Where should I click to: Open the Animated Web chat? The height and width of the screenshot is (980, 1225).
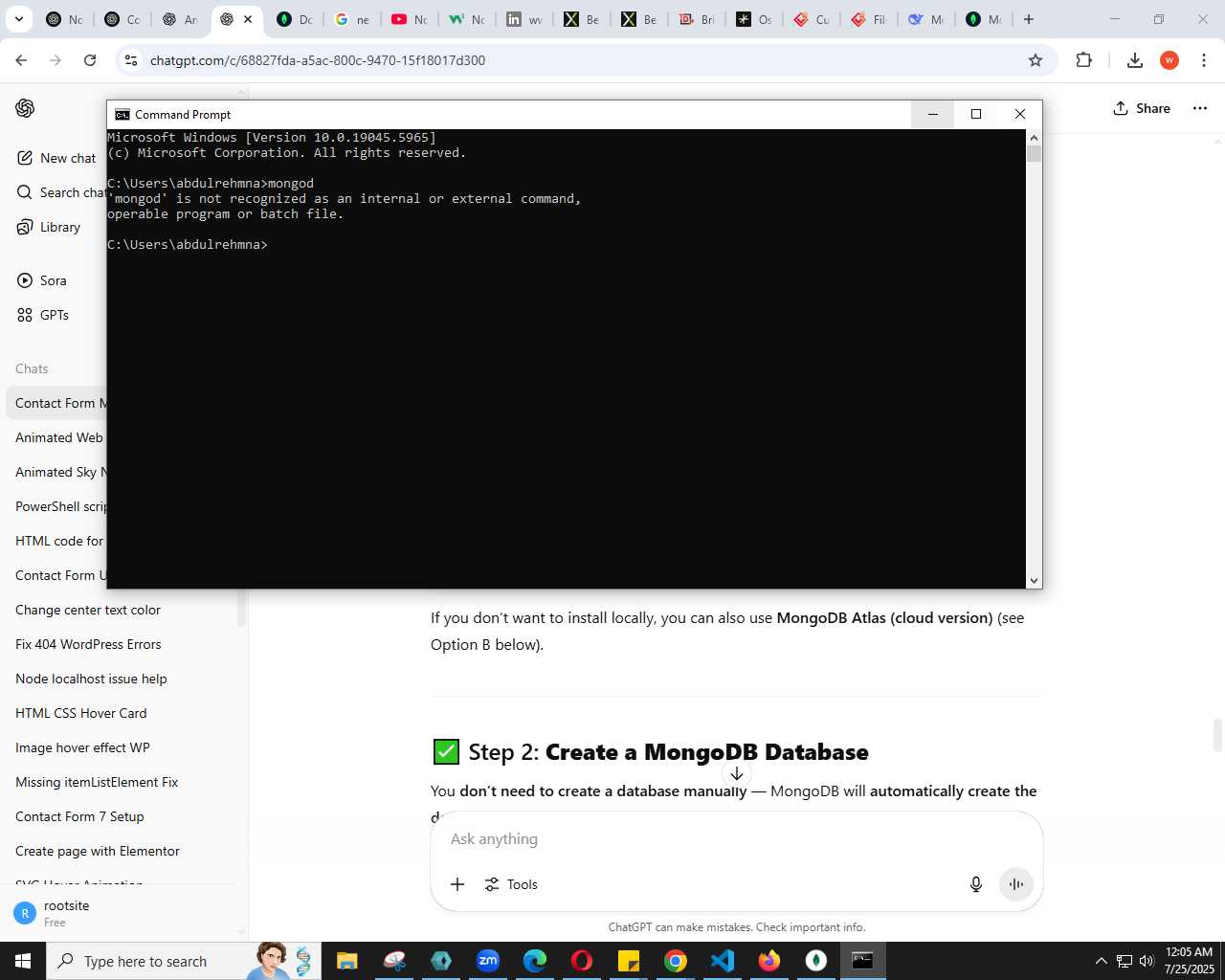point(58,437)
